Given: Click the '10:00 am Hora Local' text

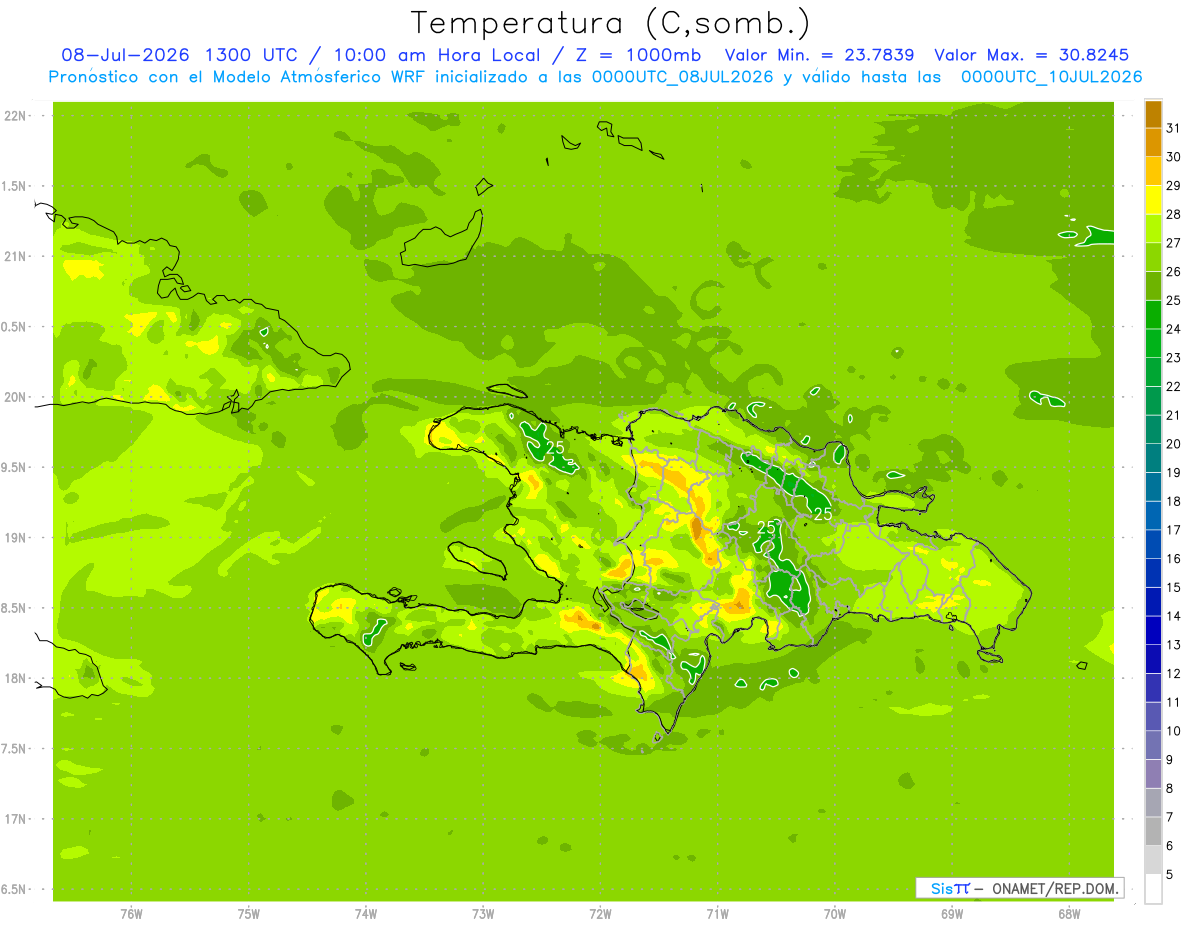Looking at the screenshot, I should pyautogui.click(x=439, y=55).
